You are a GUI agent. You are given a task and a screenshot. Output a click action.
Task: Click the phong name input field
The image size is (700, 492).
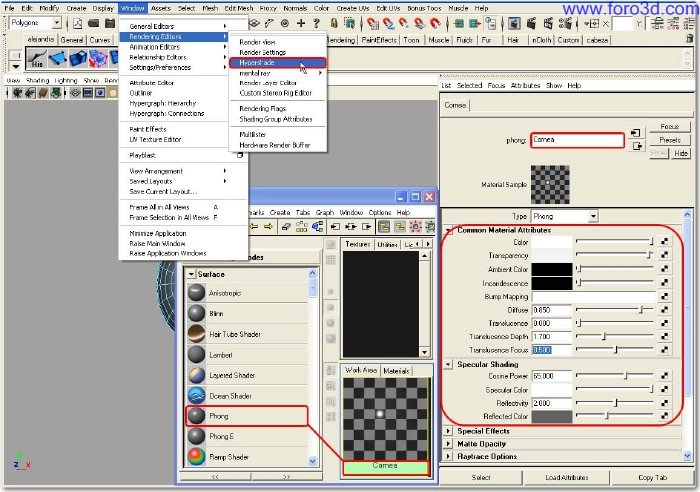[577, 140]
